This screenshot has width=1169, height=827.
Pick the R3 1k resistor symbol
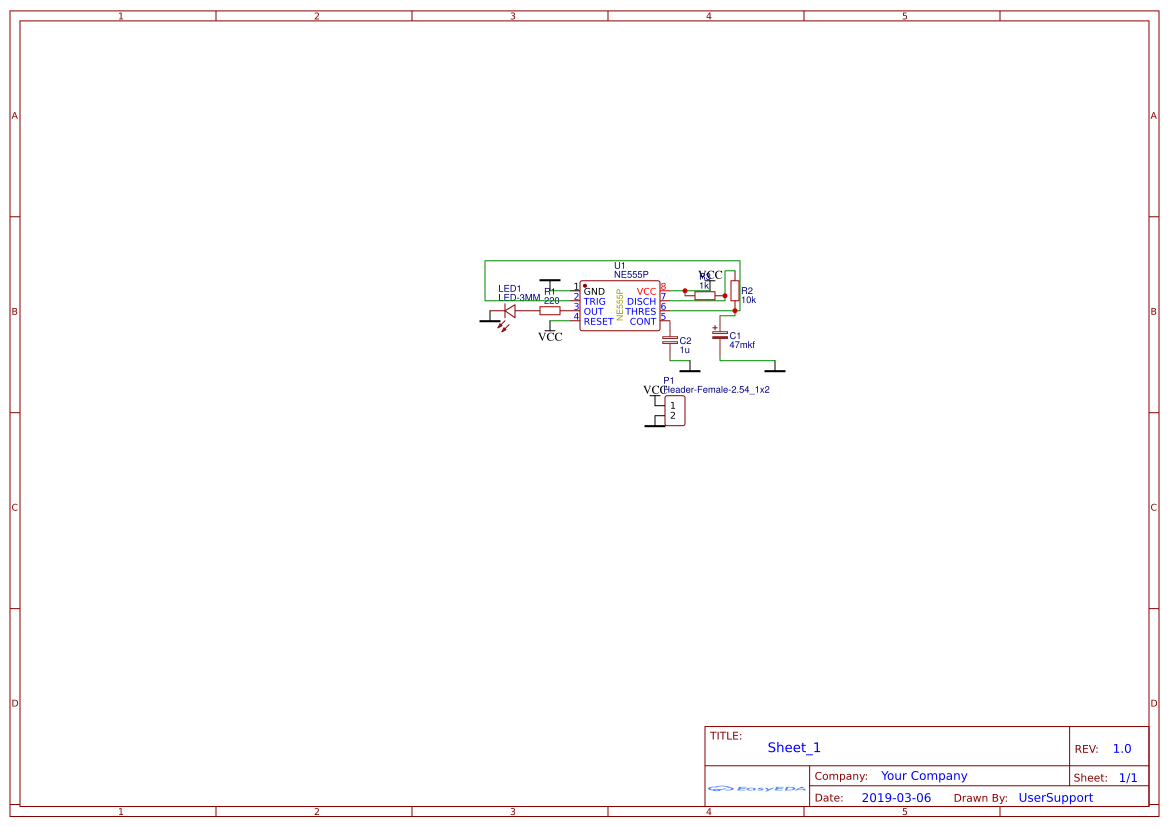(705, 296)
